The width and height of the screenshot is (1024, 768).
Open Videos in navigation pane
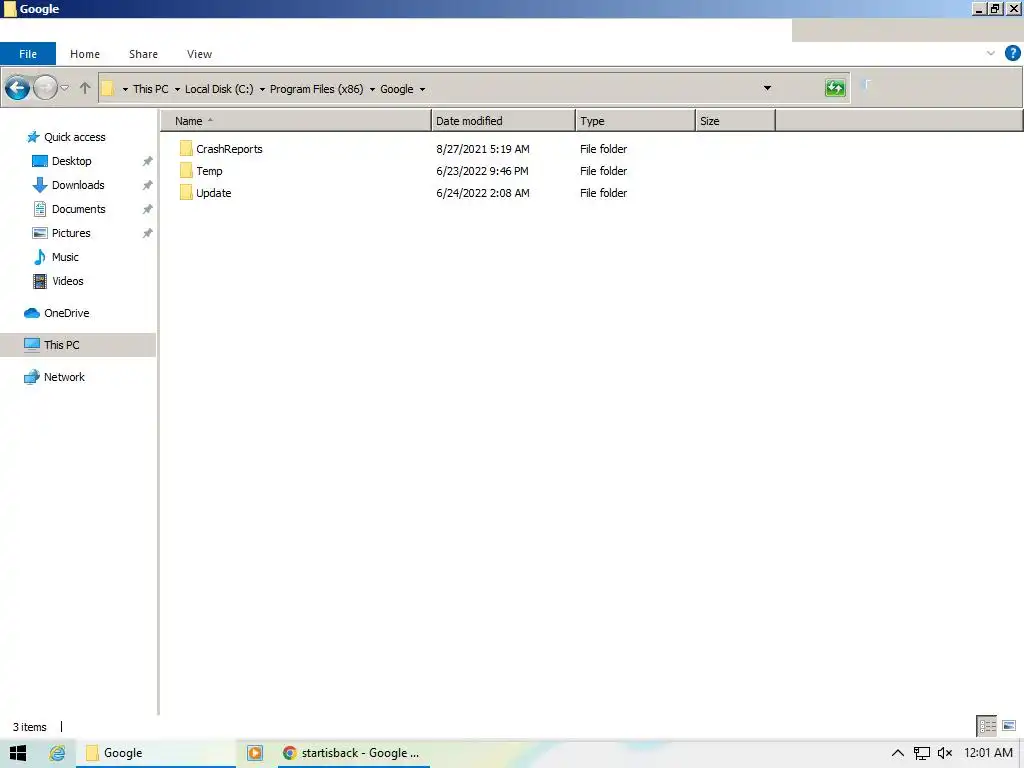tap(67, 281)
